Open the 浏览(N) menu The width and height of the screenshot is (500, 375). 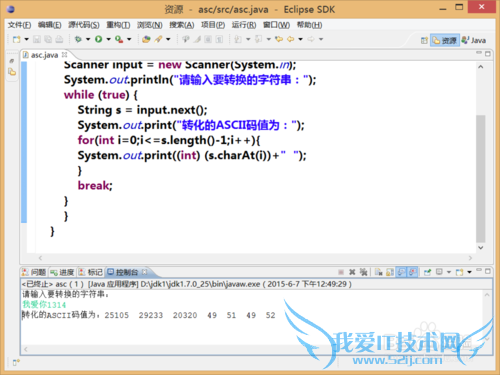pos(150,25)
